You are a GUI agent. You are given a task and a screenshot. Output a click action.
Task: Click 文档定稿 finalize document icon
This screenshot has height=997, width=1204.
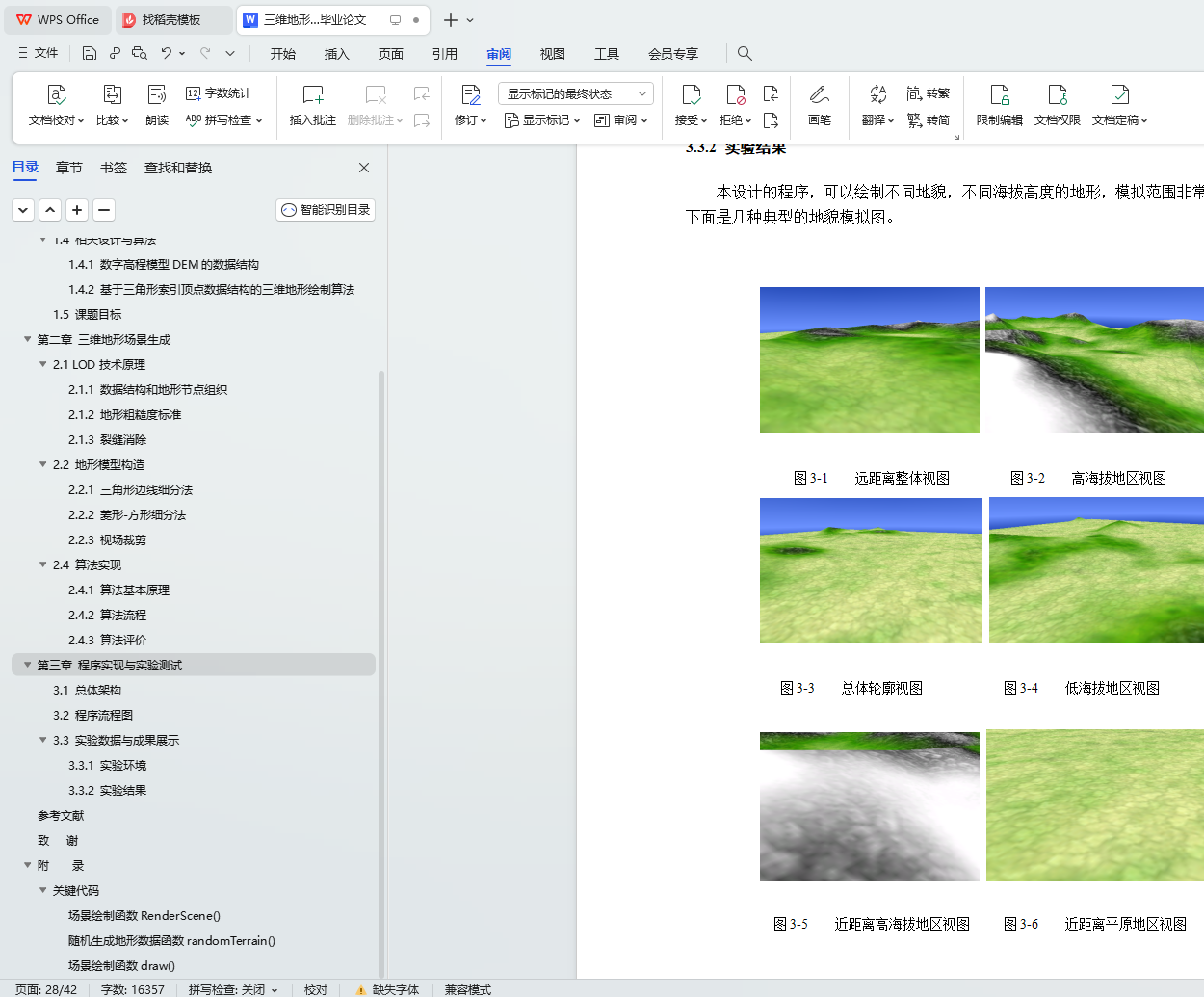1119,94
